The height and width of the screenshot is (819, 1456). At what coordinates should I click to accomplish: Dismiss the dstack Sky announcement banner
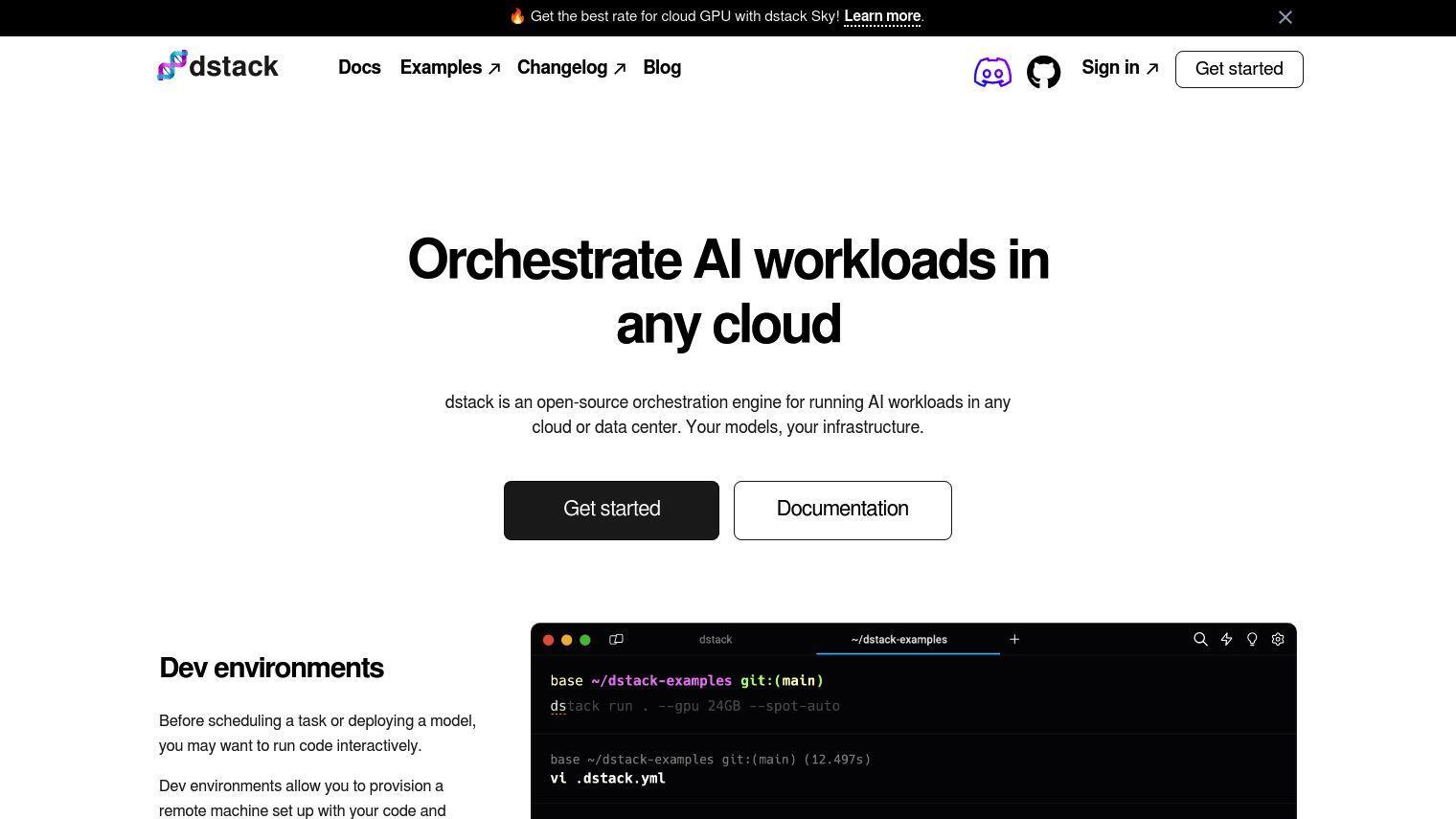1285,17
